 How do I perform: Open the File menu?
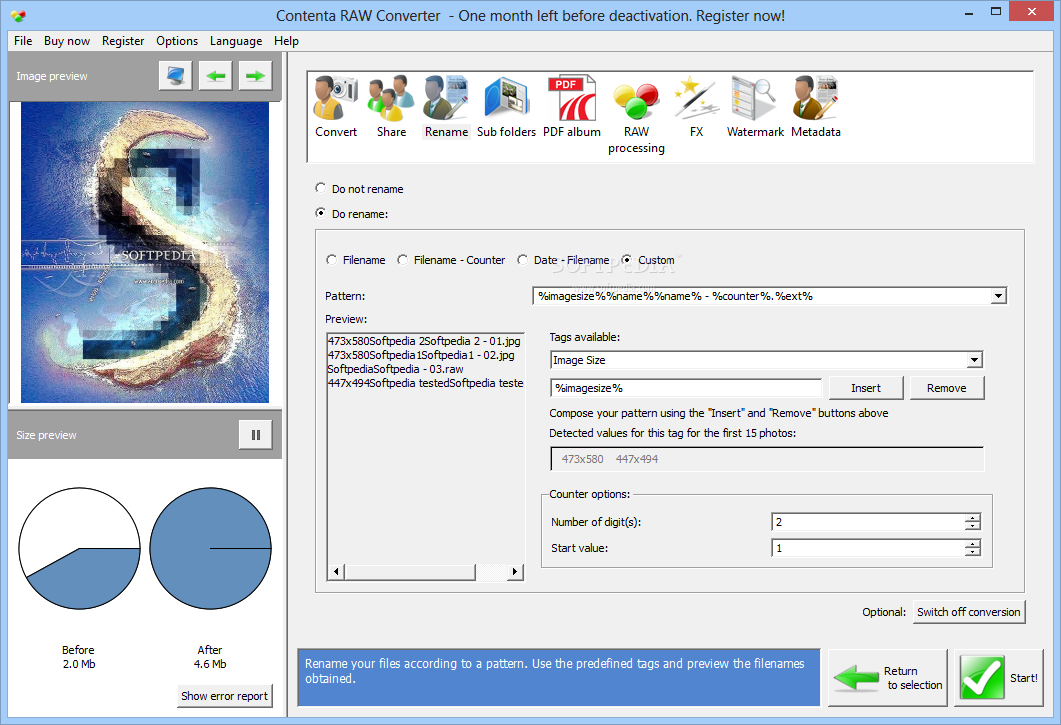(23, 41)
